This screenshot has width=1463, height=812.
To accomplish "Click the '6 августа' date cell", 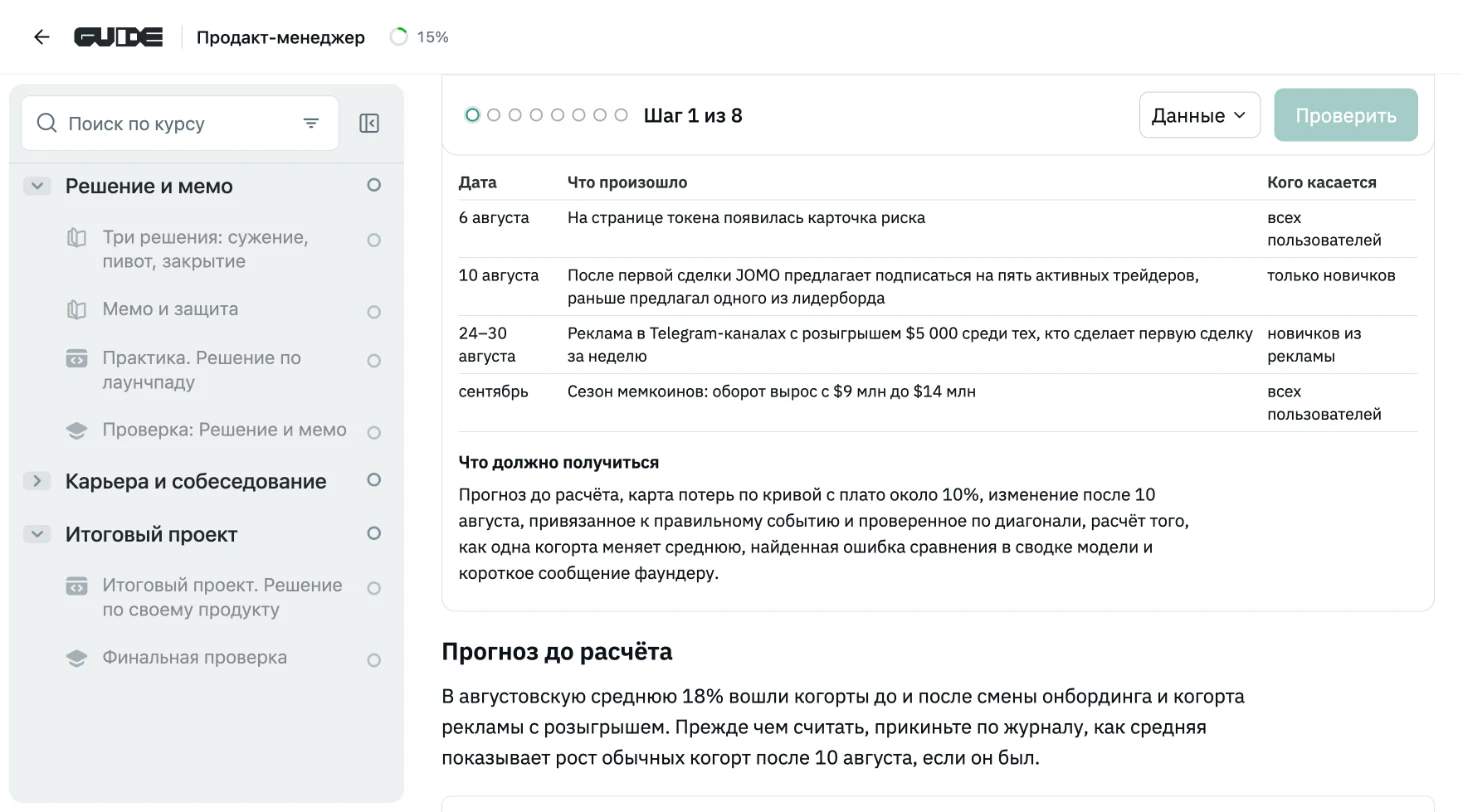I will click(x=494, y=217).
